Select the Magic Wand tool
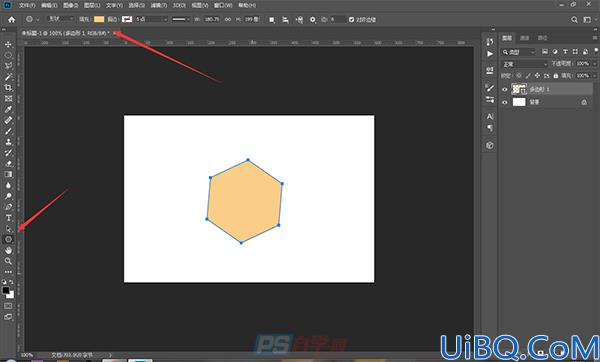 click(x=8, y=77)
